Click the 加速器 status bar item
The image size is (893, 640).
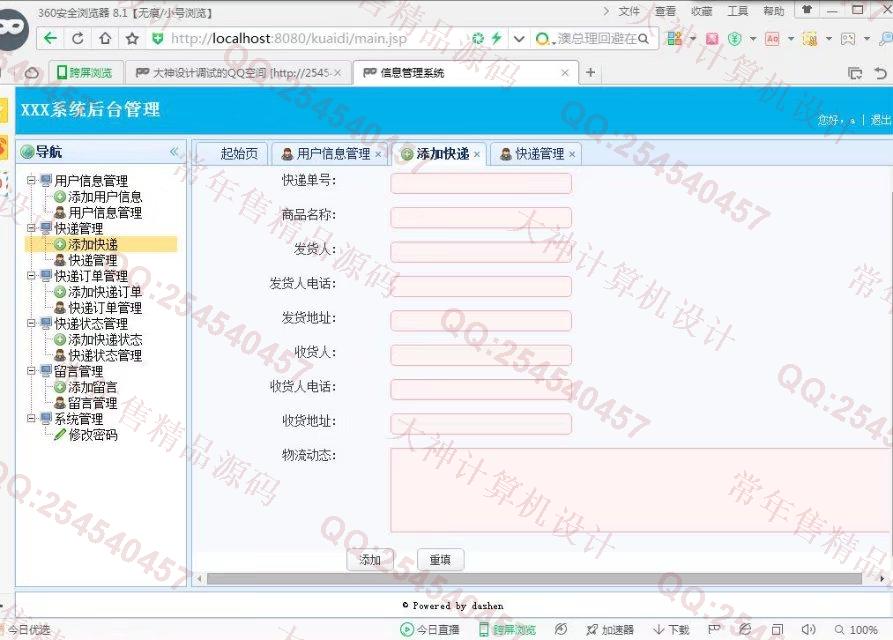pyautogui.click(x=610, y=630)
